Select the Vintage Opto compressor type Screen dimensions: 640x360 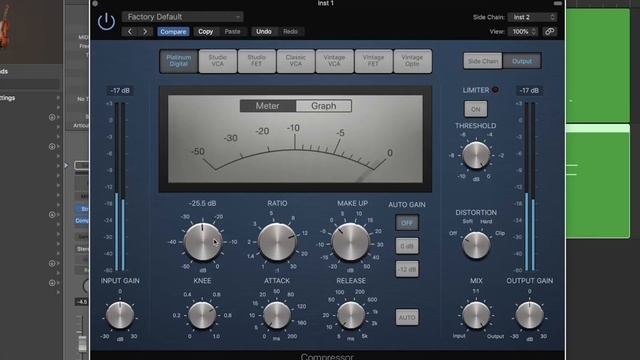click(412, 61)
